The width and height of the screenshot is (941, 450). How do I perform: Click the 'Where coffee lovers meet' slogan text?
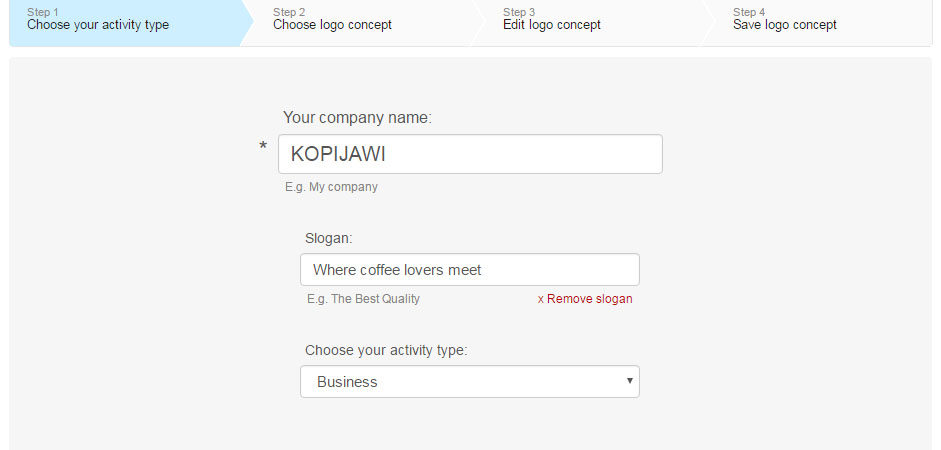[397, 270]
